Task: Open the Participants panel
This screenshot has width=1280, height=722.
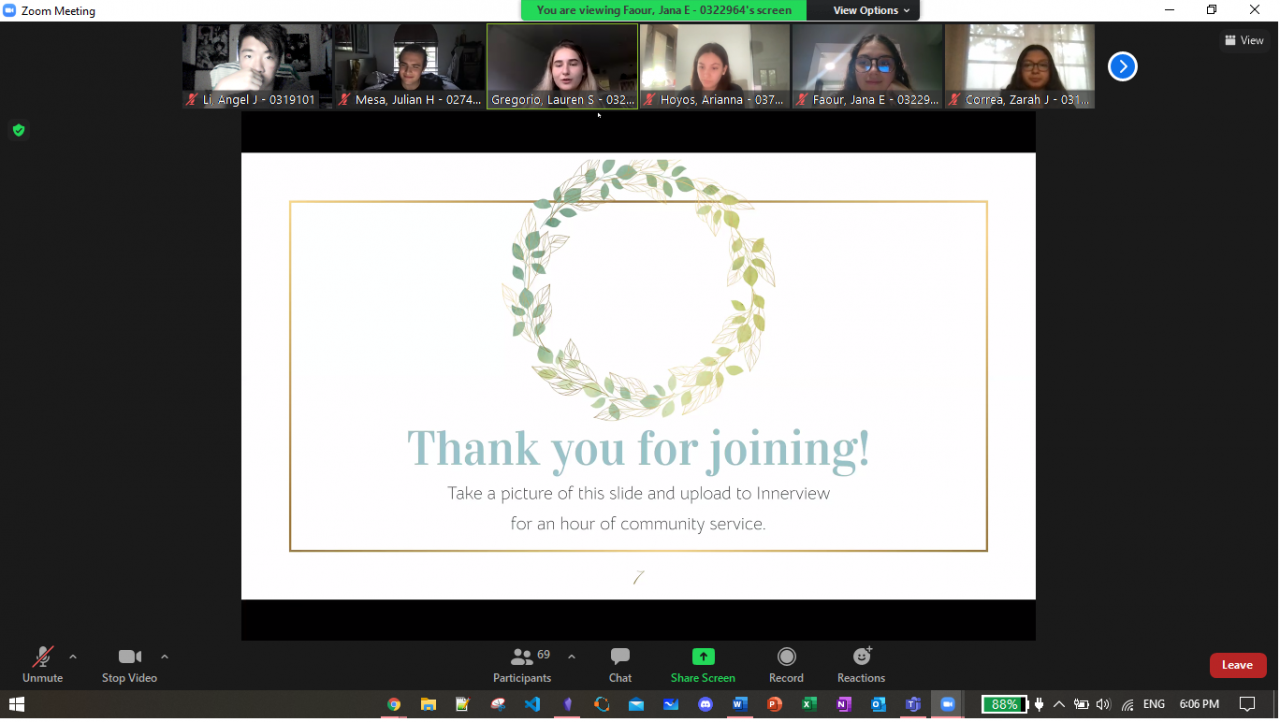Action: (x=522, y=665)
